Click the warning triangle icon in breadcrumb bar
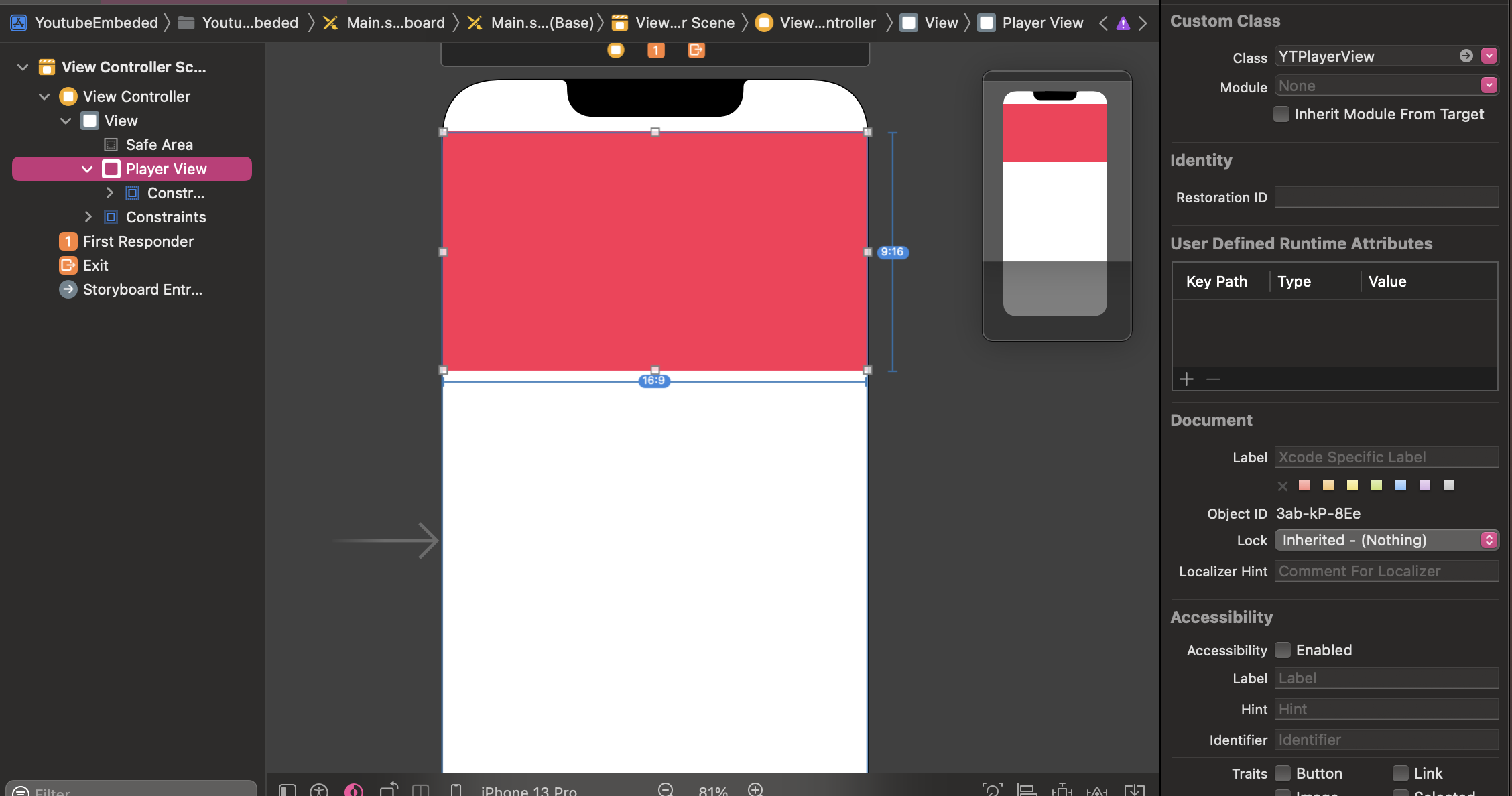This screenshot has width=1512, height=796. point(1123,24)
